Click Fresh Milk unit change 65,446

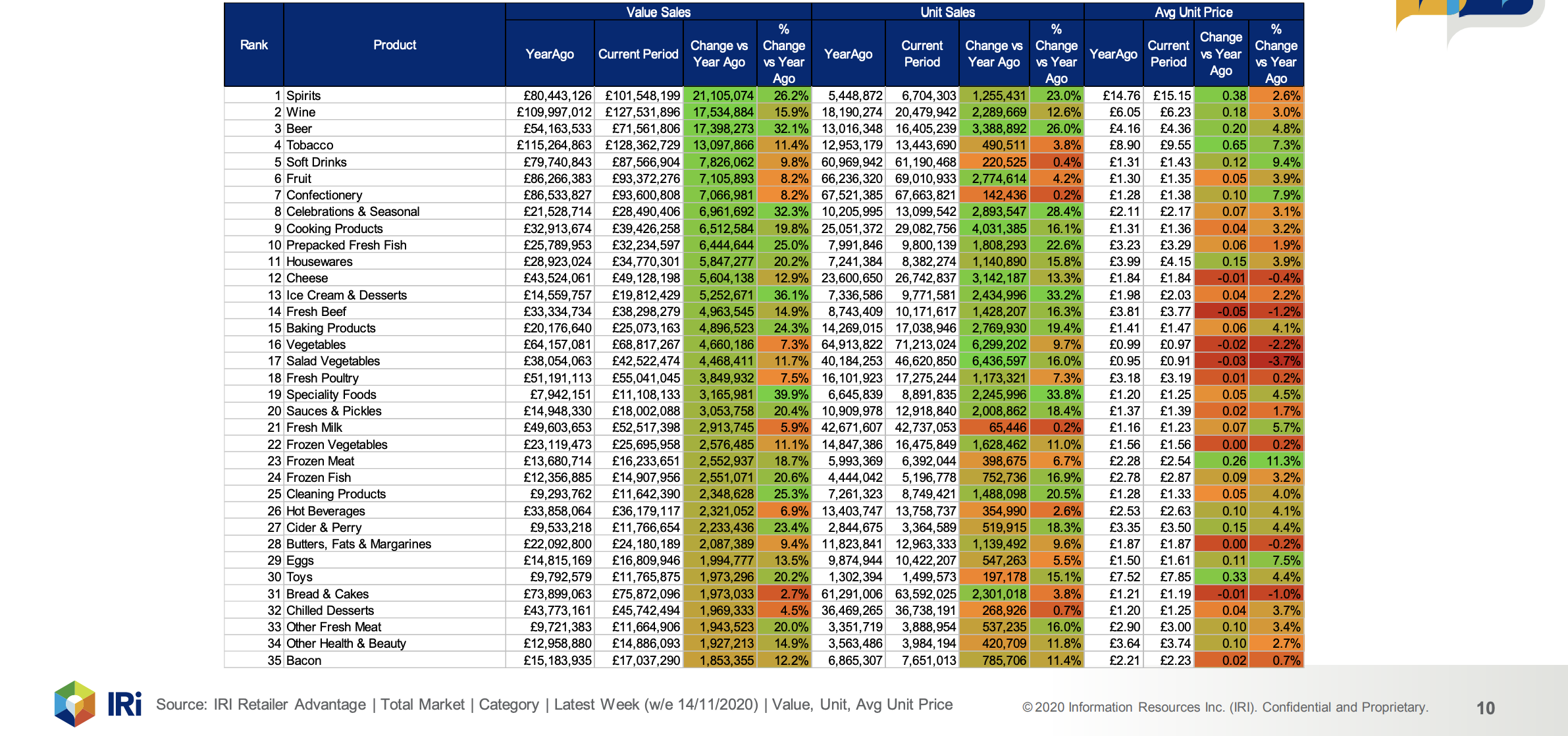(994, 427)
